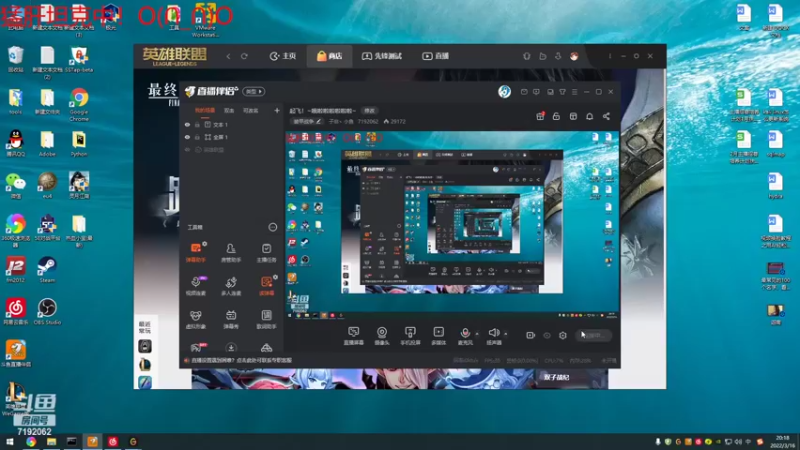Click the layout box icon beside bell

coord(573,116)
